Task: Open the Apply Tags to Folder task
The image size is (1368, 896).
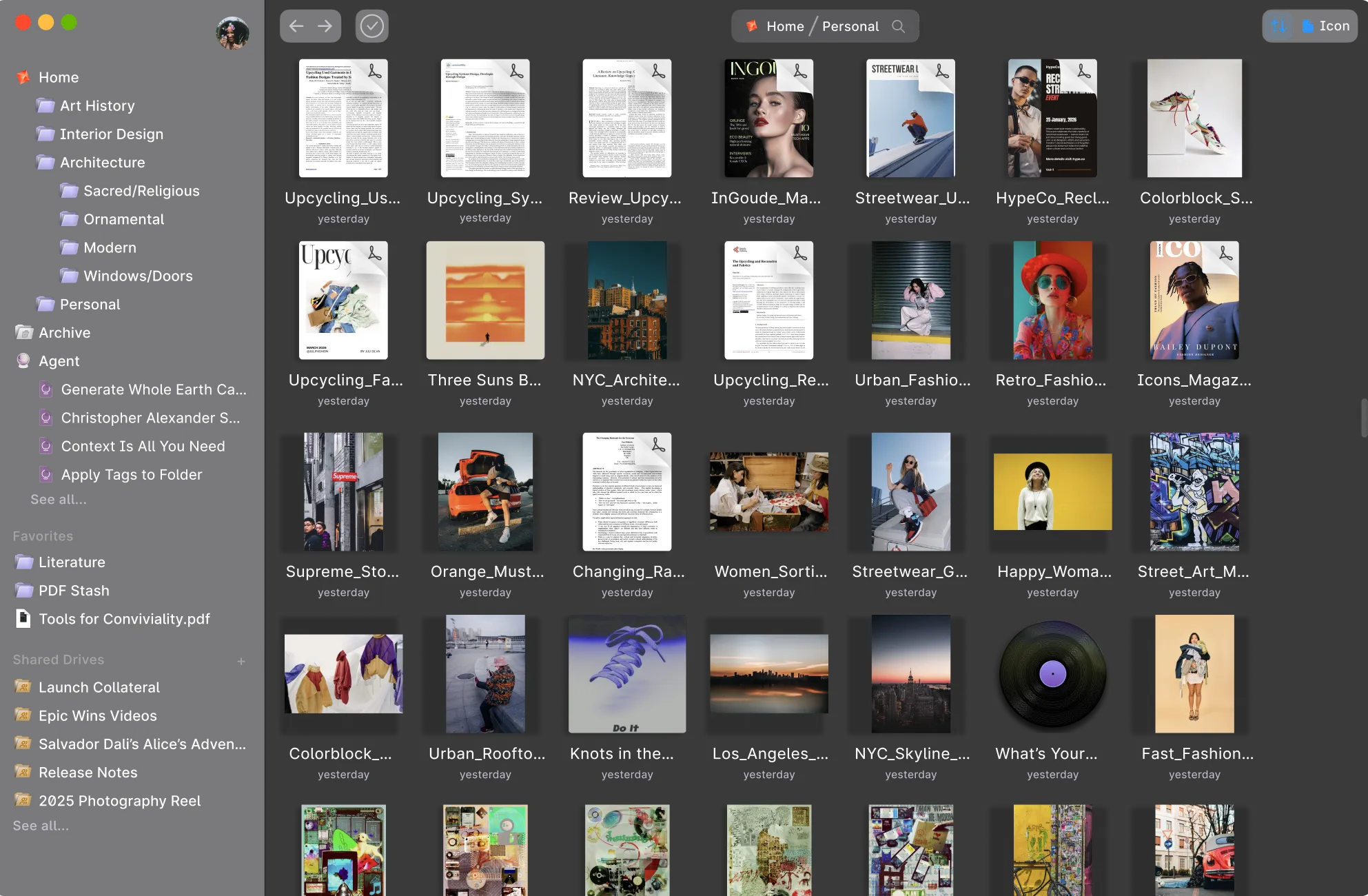Action: [x=132, y=474]
